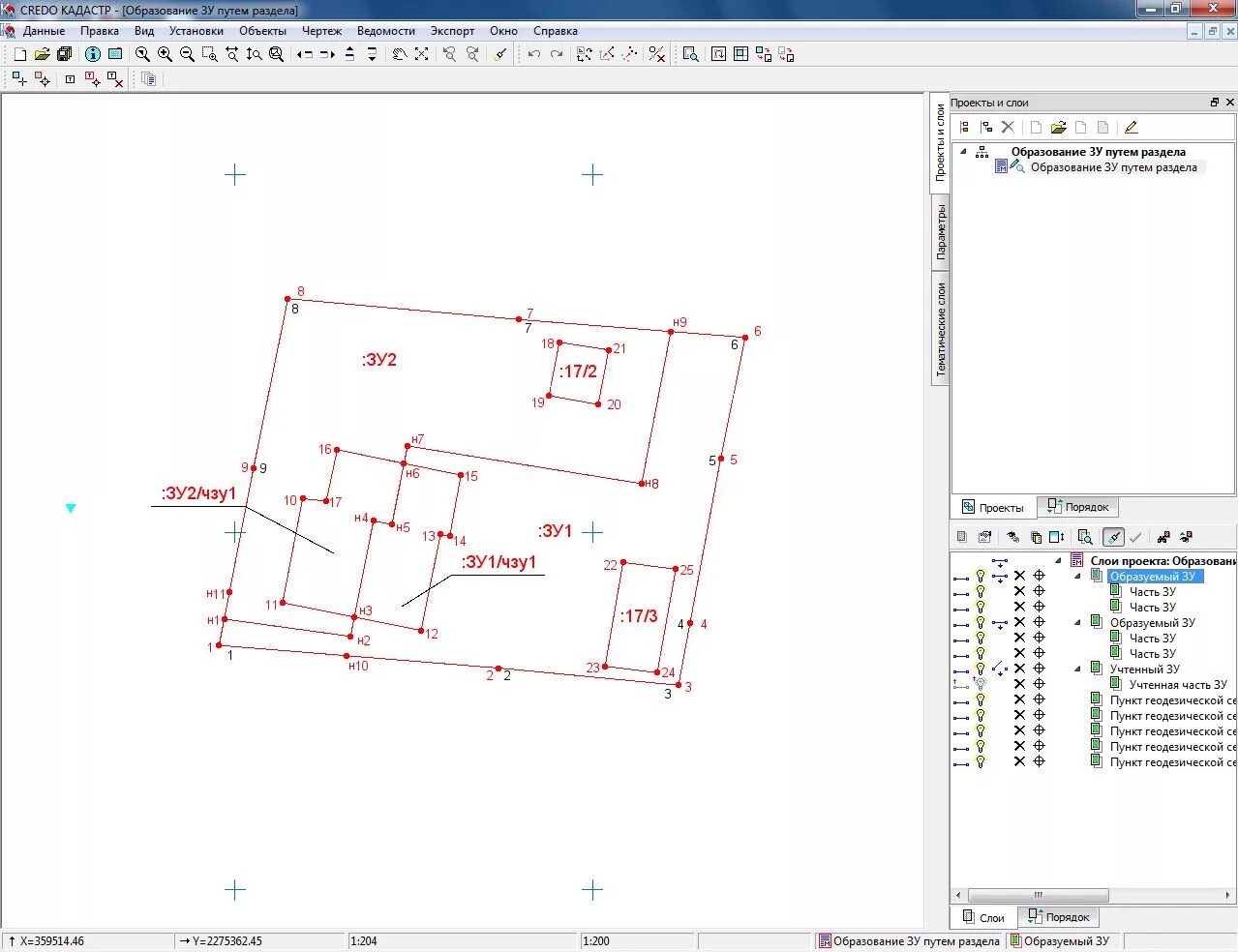Click the left arrow of layers horizontal scrollbar
Screen dimensions: 1238x952
click(x=959, y=895)
